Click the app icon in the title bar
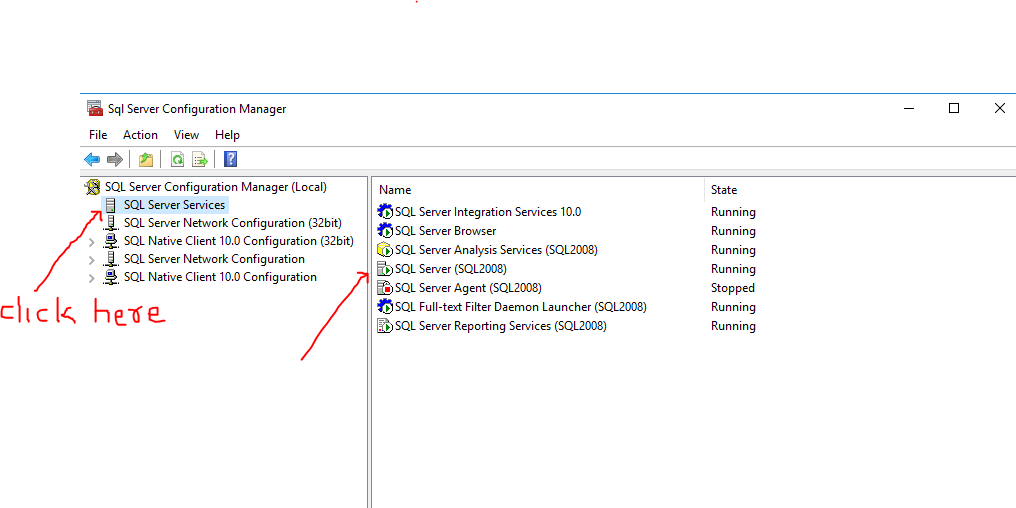Viewport: 1016px width, 508px height. (x=95, y=109)
